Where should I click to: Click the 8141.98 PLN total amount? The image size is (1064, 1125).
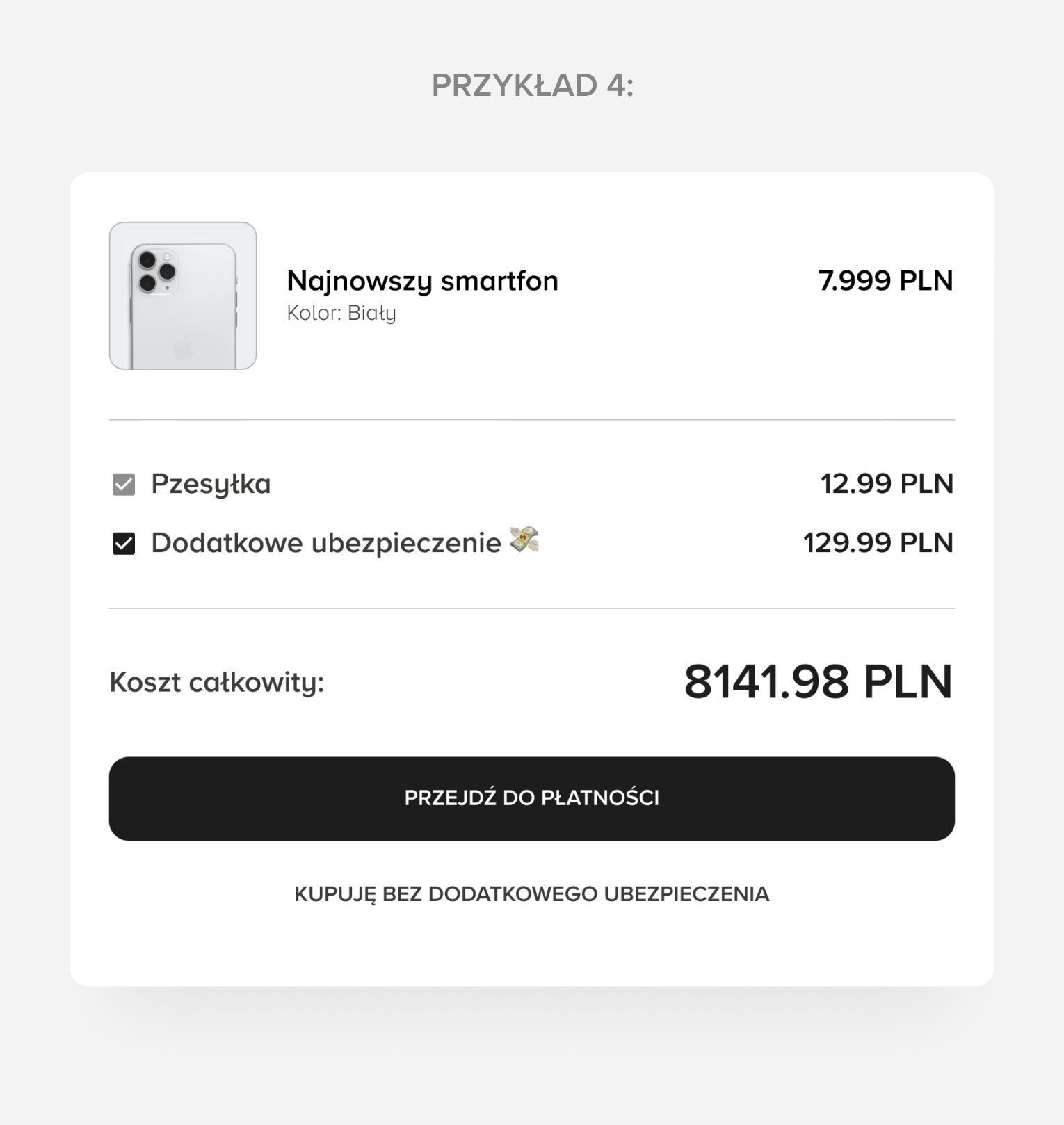(818, 681)
